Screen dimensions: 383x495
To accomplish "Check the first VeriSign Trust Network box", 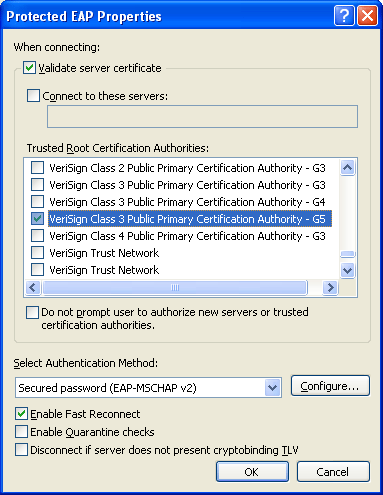I will (x=37, y=253).
